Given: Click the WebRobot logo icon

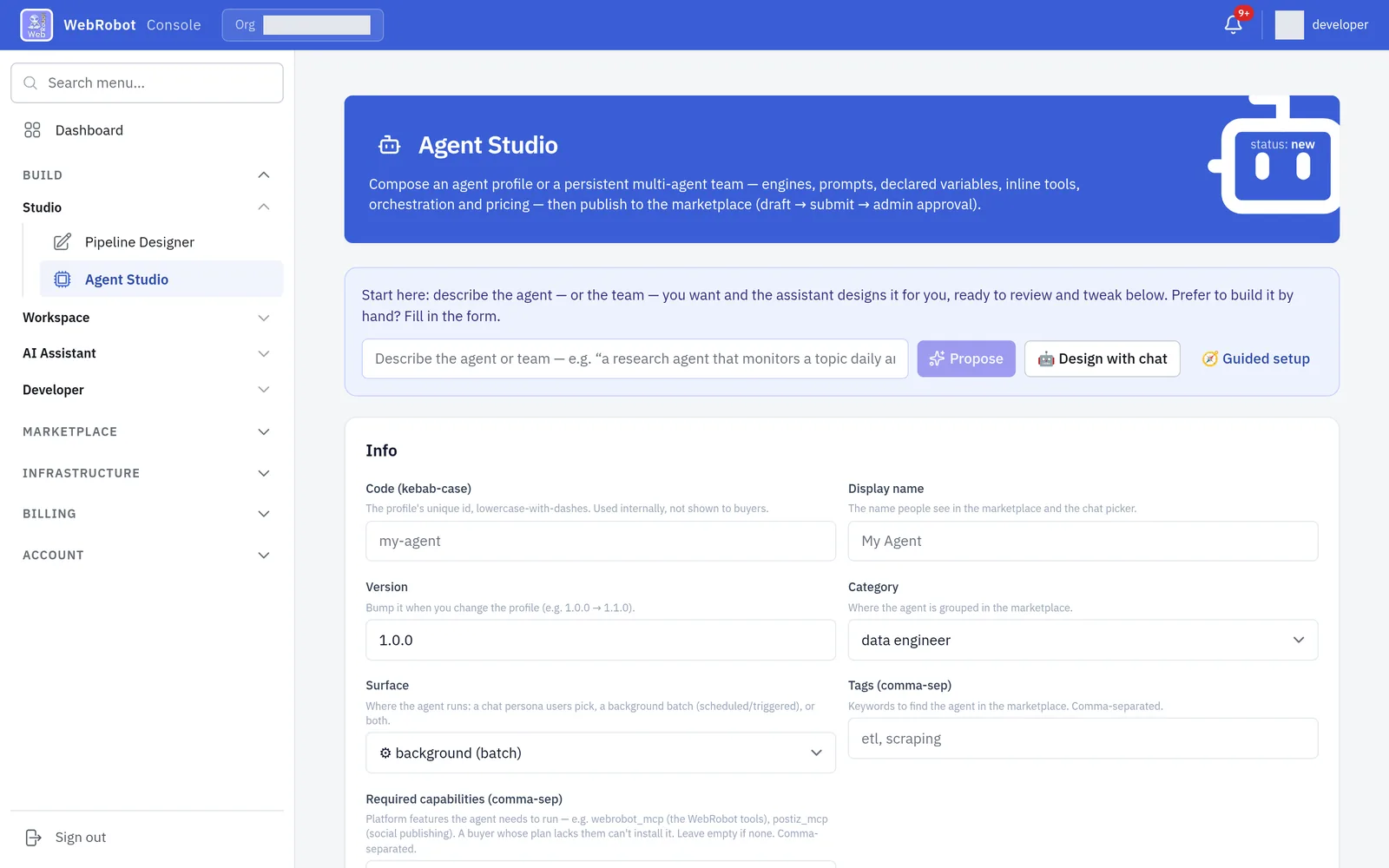Looking at the screenshot, I should click(x=36, y=25).
